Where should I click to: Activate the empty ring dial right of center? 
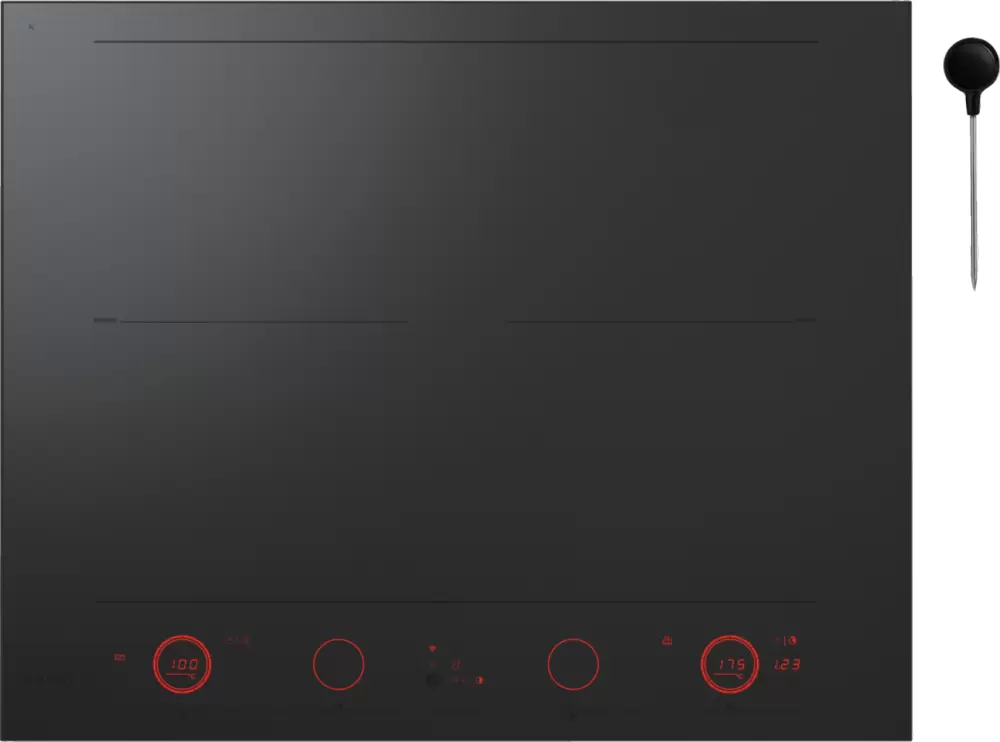(573, 664)
